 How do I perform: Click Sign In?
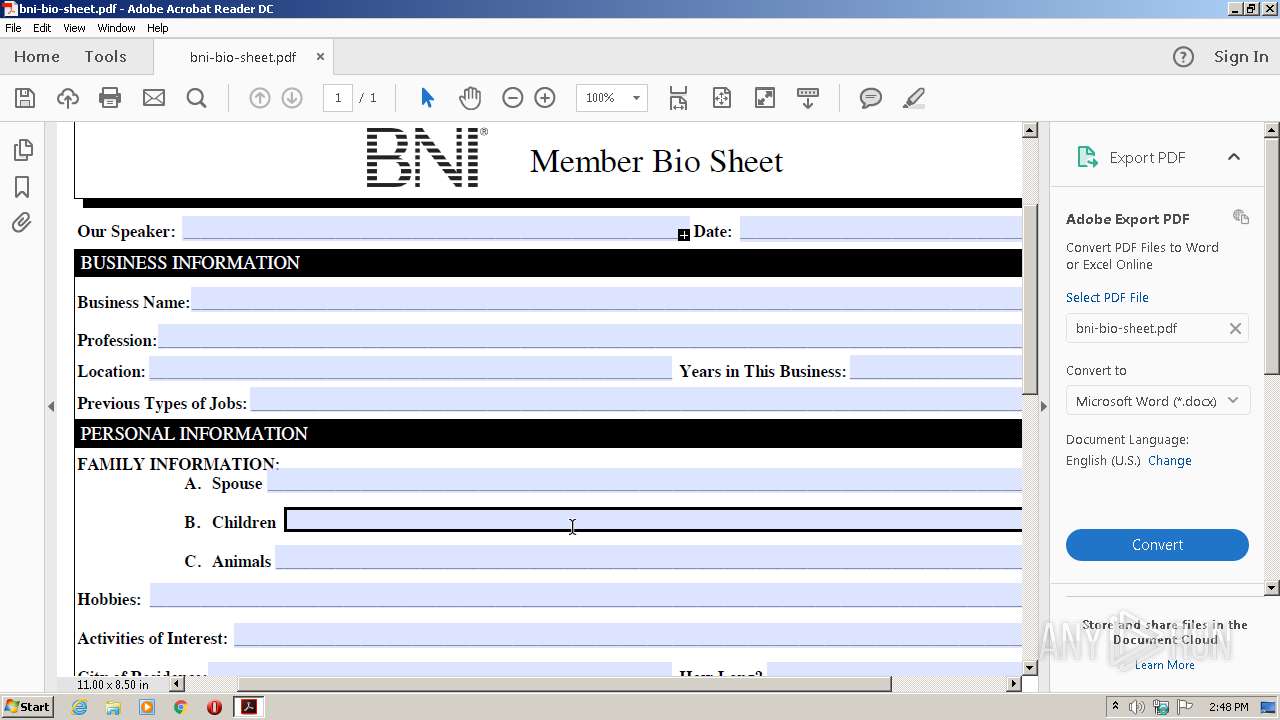pos(1241,57)
